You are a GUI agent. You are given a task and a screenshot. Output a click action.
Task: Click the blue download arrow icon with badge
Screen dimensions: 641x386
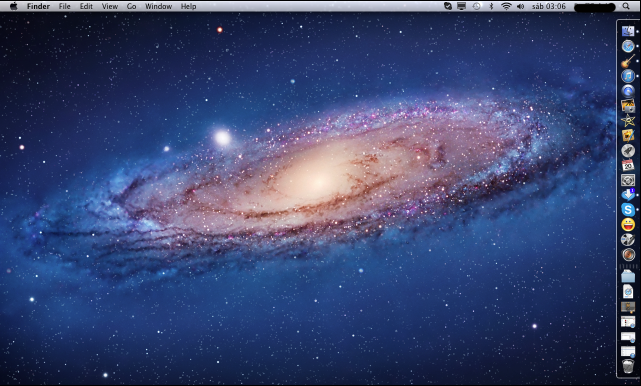pos(628,195)
